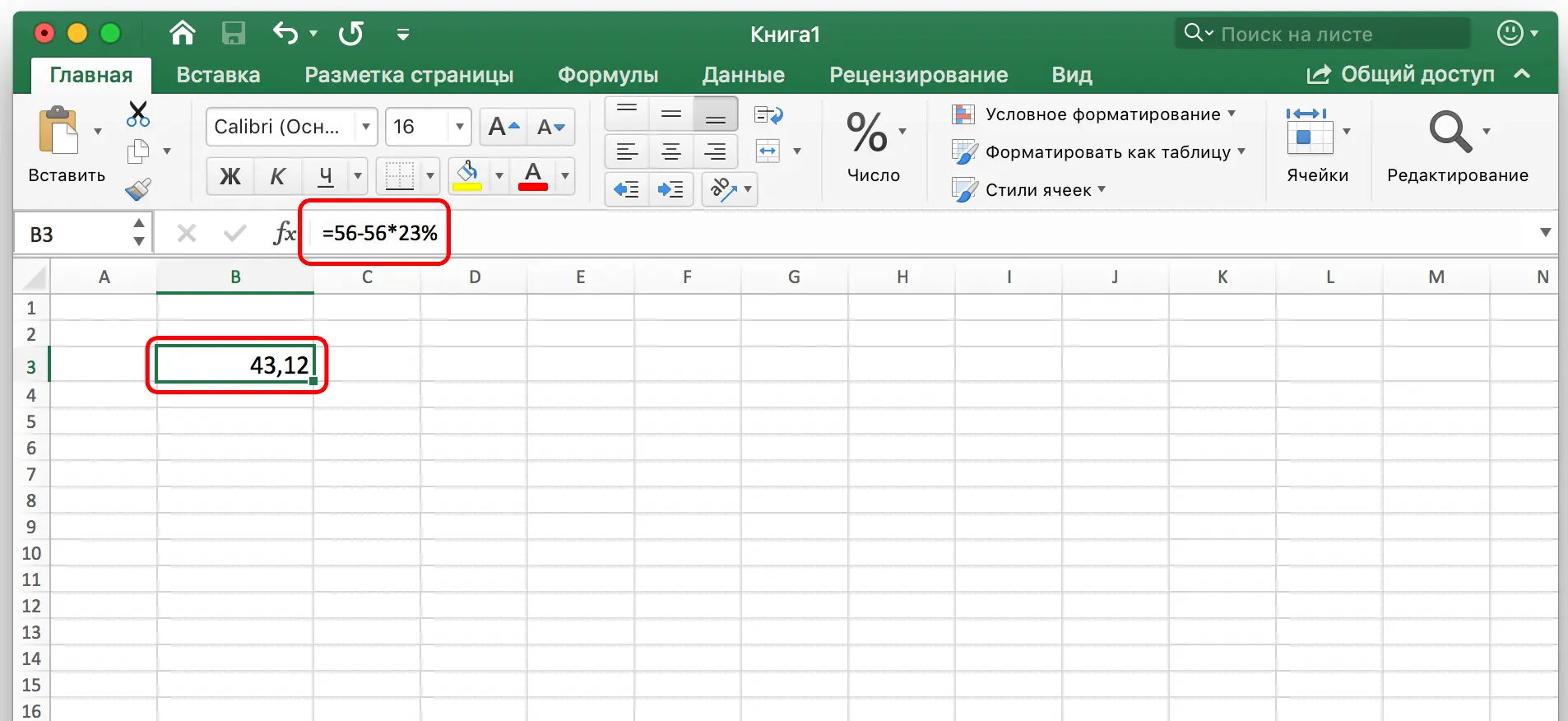Customize the quick access toolbar

(403, 34)
